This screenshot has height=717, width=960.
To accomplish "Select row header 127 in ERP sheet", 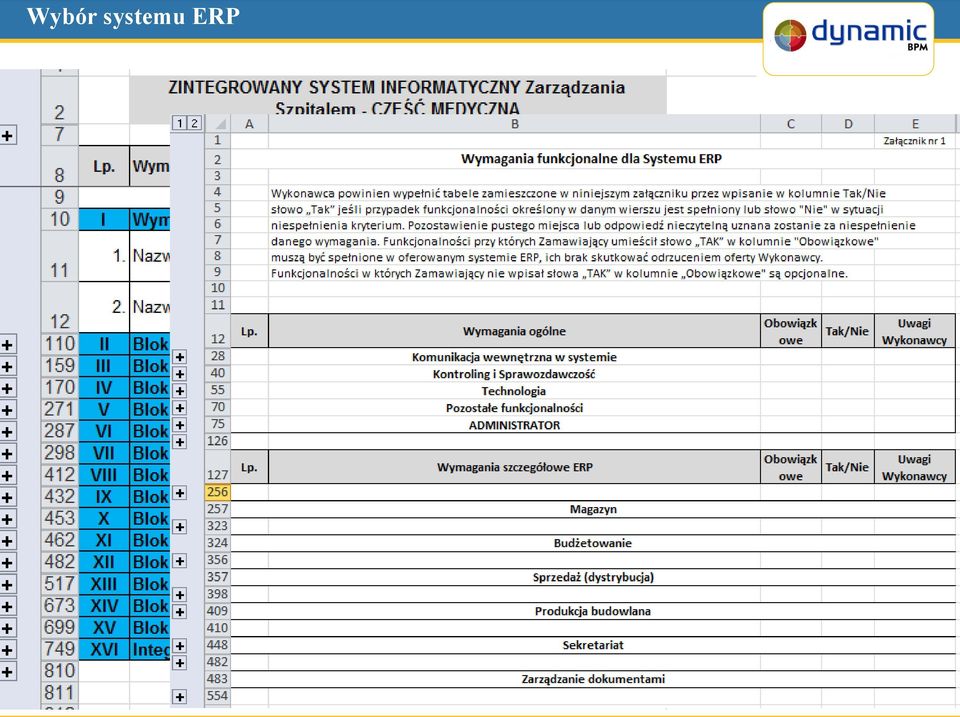I will [x=217, y=467].
